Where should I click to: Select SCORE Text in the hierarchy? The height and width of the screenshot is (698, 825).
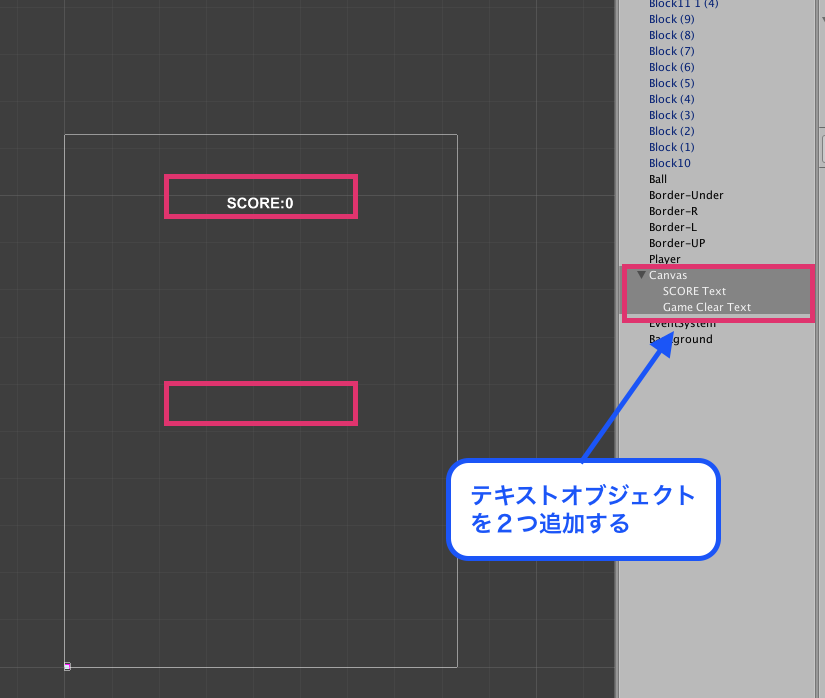tap(694, 291)
